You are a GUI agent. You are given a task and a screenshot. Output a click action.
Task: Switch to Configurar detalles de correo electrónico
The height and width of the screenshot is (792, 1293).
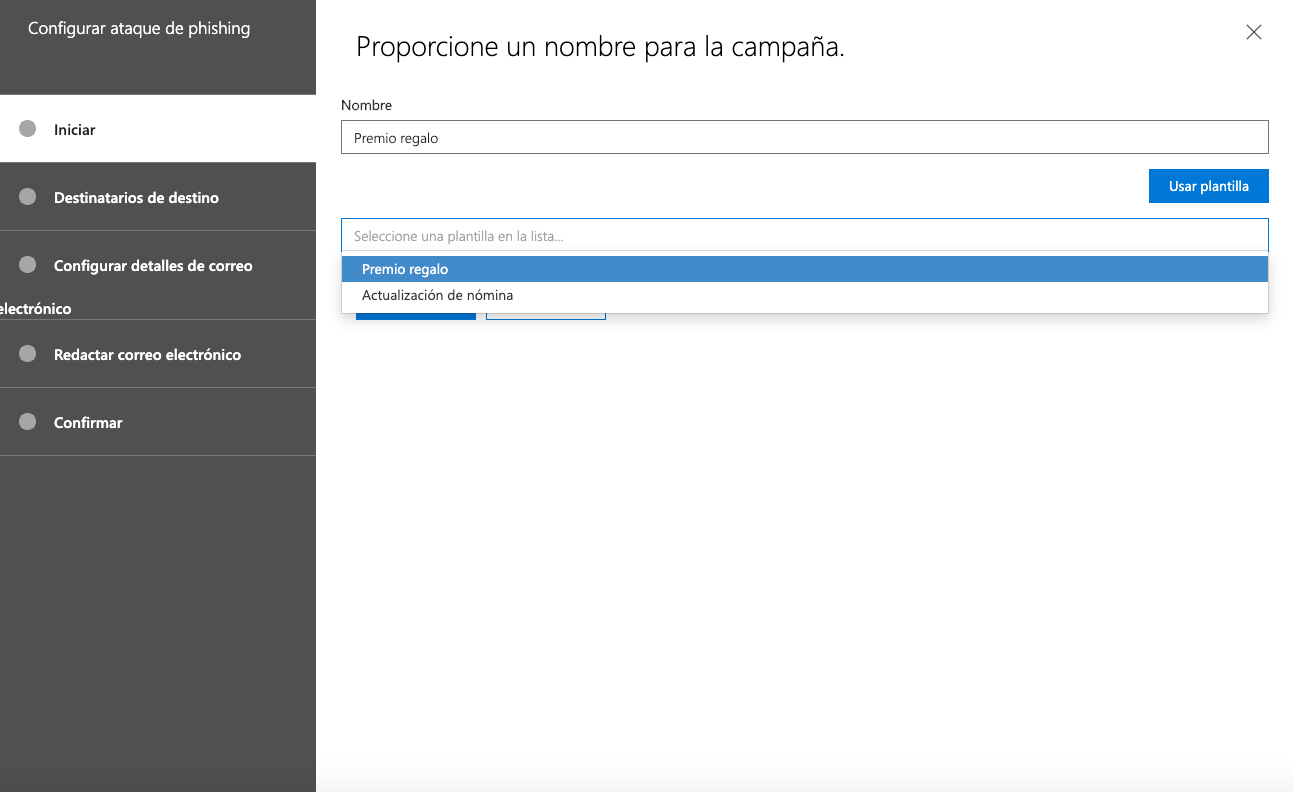pos(153,266)
